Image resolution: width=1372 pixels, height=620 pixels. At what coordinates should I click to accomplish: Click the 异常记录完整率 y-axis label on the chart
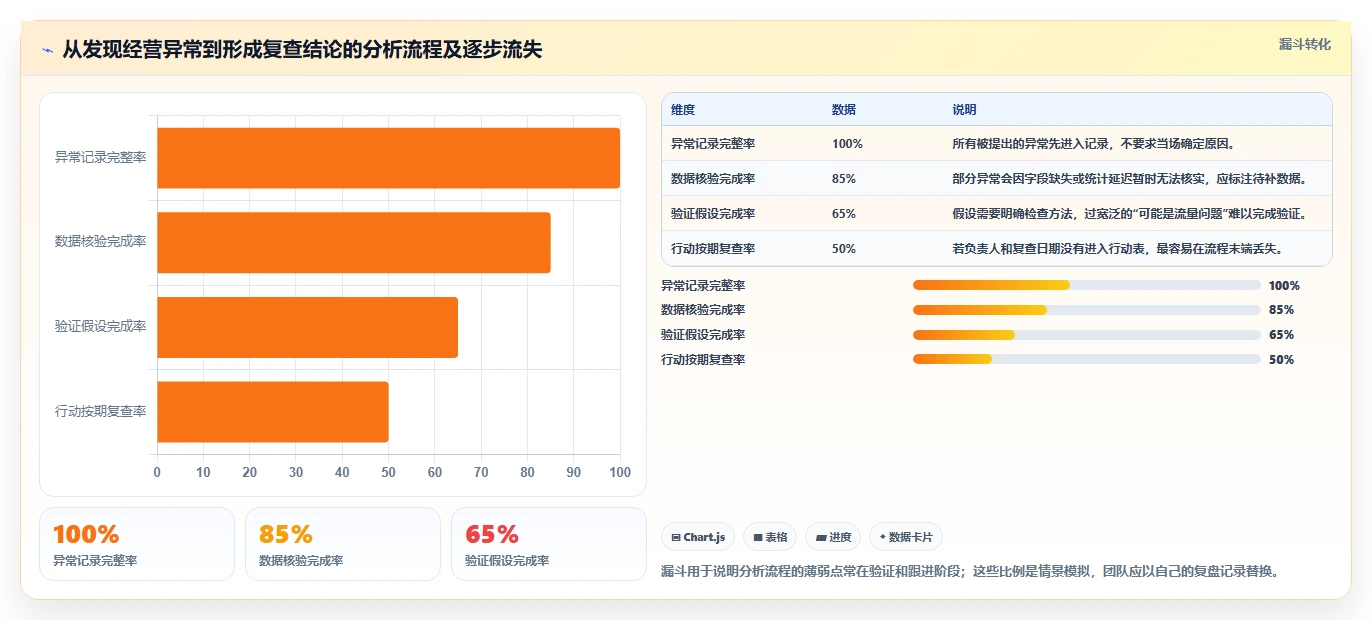point(100,158)
